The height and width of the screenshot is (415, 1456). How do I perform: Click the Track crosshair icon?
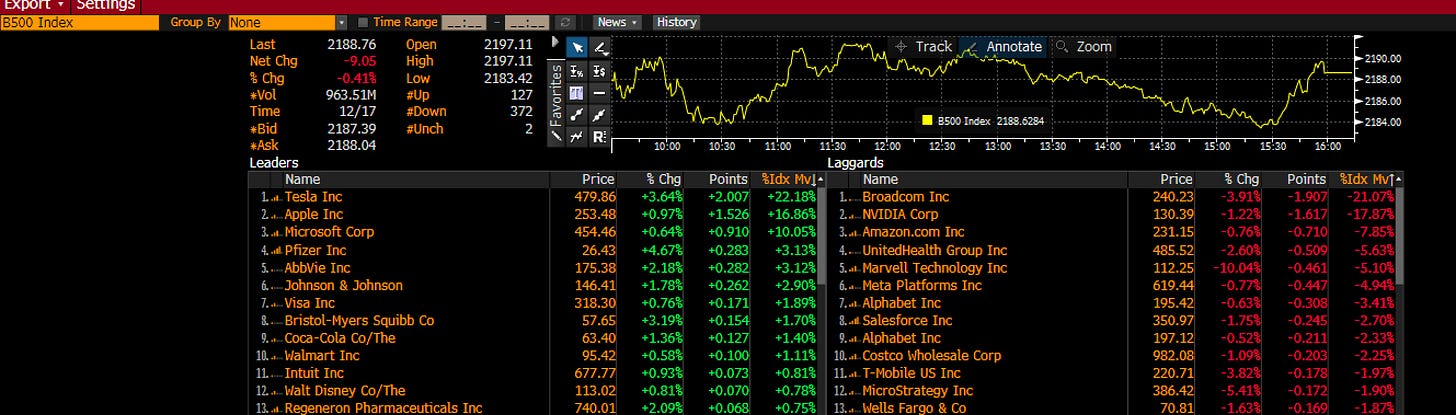click(x=900, y=46)
